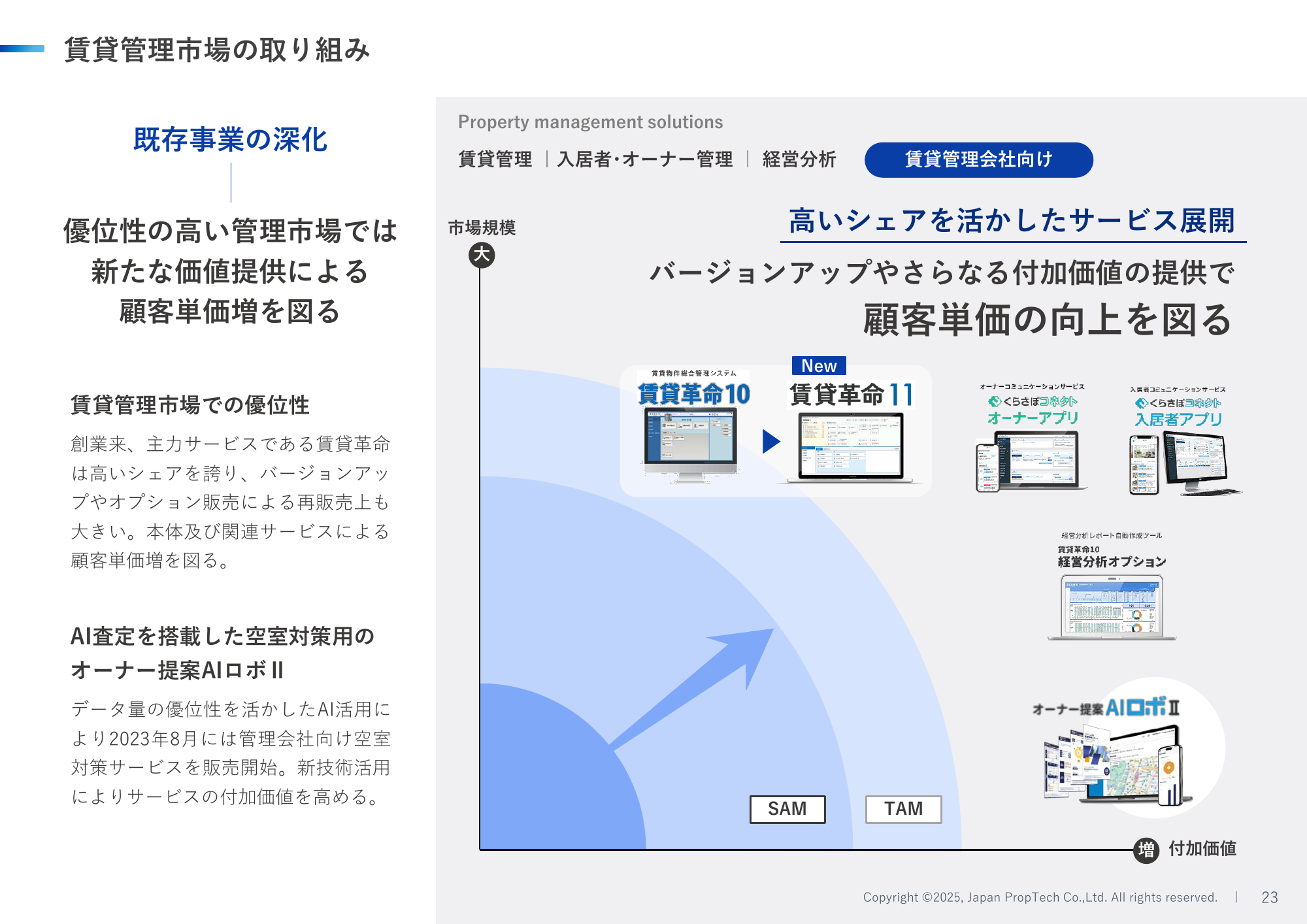This screenshot has height=924, width=1307.
Task: Click the 大 circle on market-size axis
Action: (482, 255)
